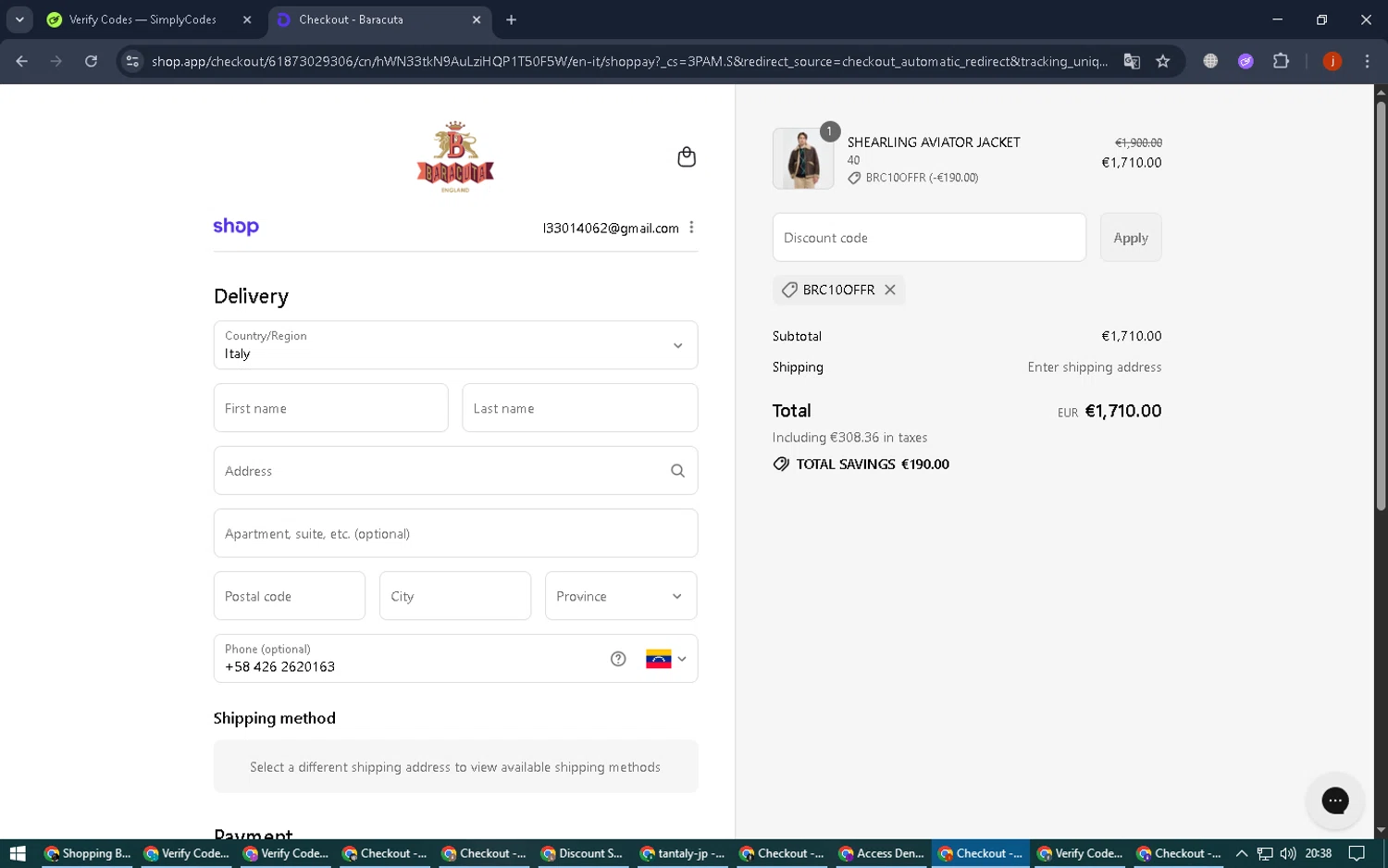The width and height of the screenshot is (1388, 868).
Task: Open phone number help question mark
Action: point(618,659)
